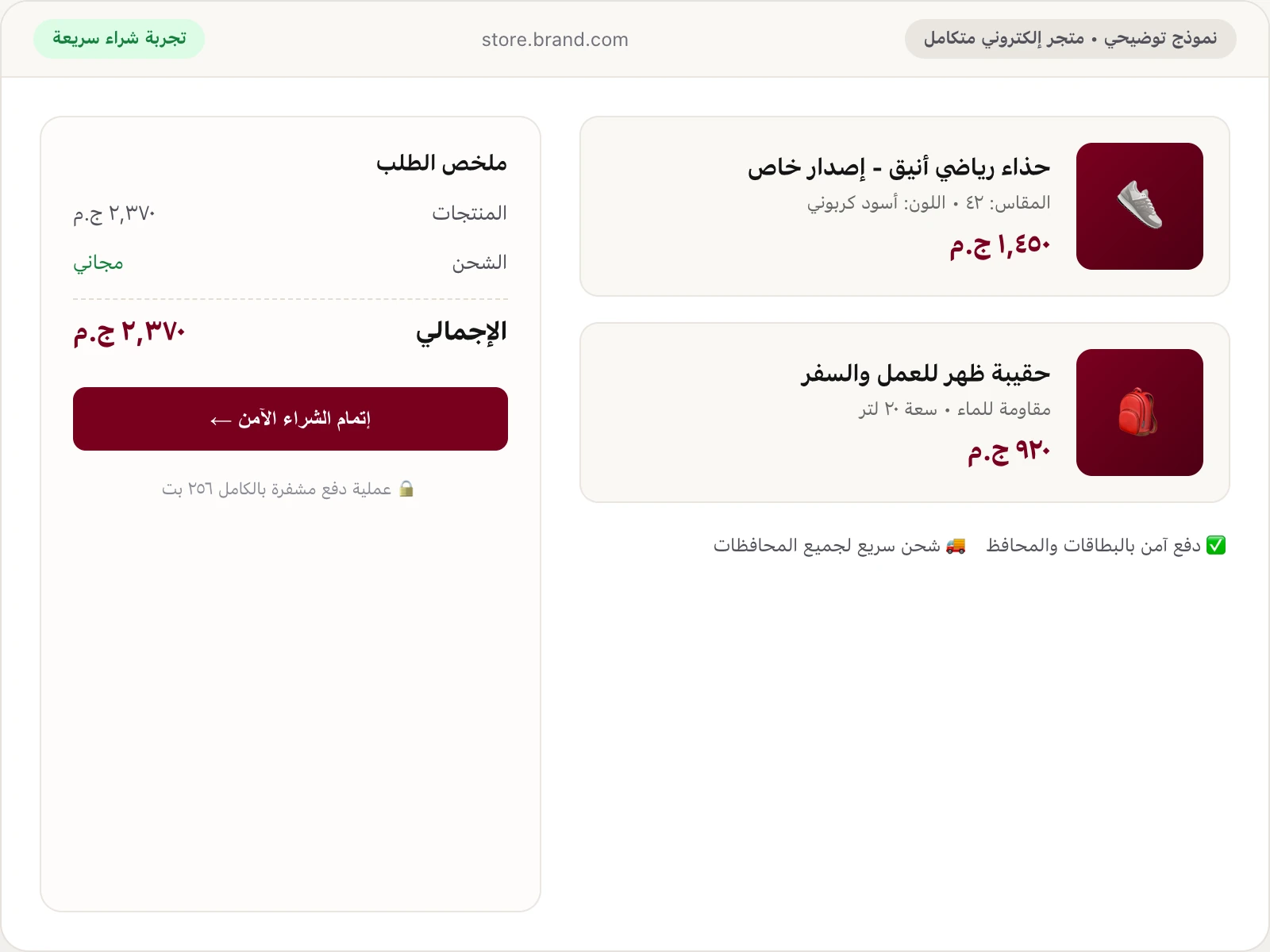Click the 'الإجمالي' total label
The image size is (1270, 952).
click(x=461, y=332)
